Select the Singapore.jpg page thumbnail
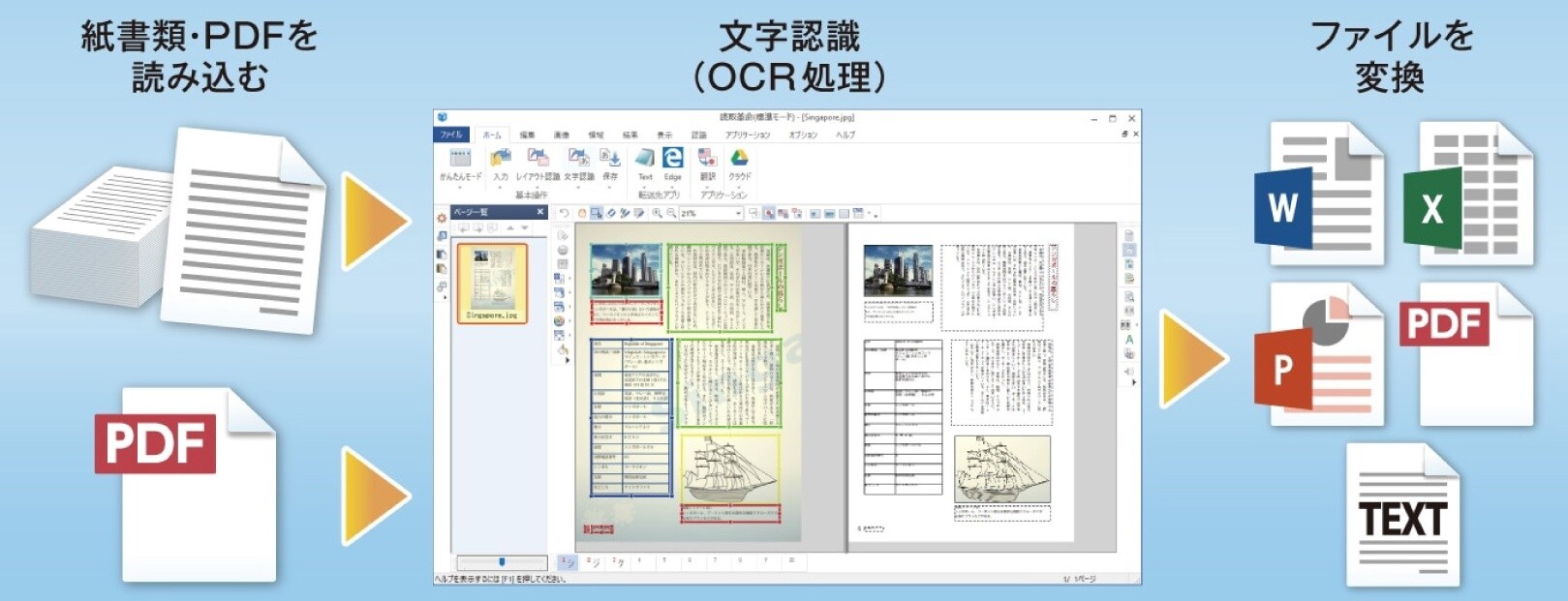The height and width of the screenshot is (601, 1568). pyautogui.click(x=492, y=283)
